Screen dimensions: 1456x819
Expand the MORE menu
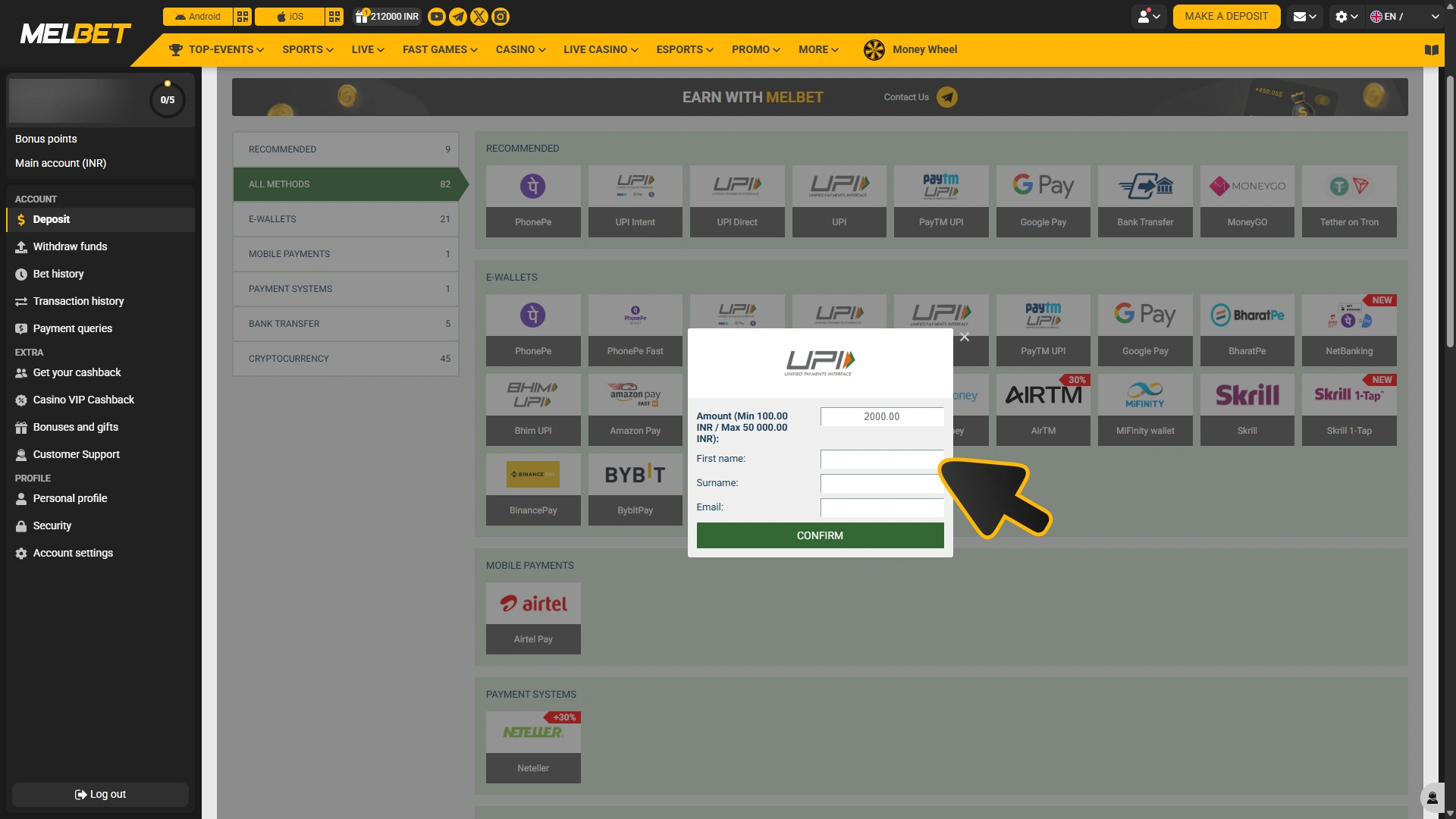[x=818, y=50]
